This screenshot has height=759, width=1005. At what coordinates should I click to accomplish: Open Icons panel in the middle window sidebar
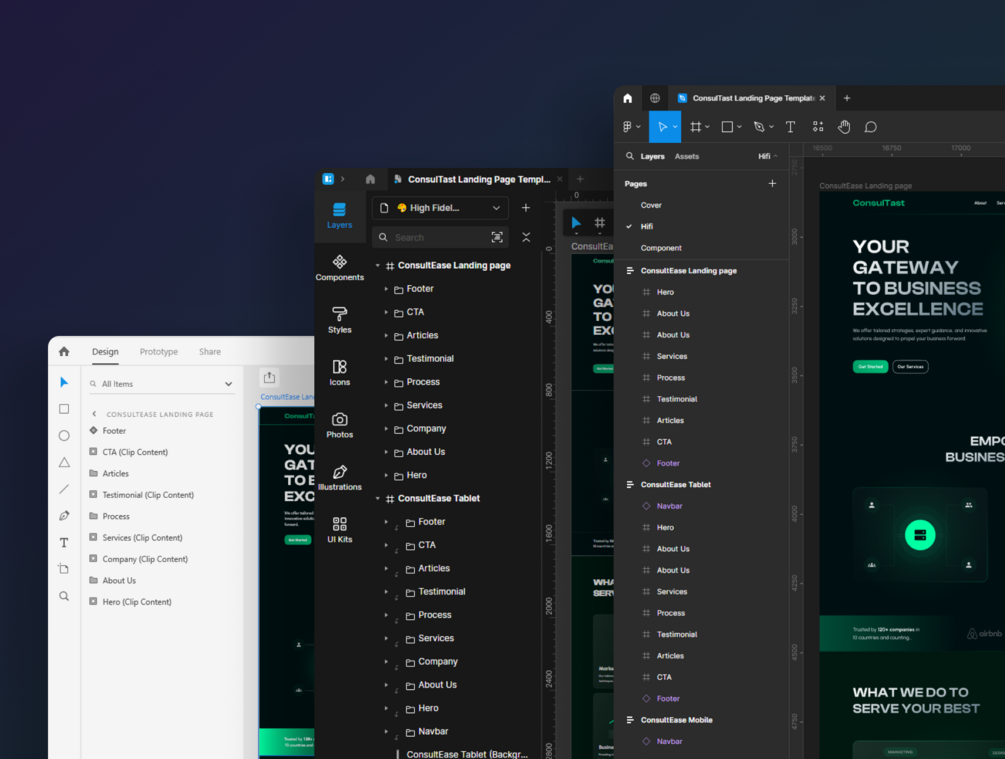[x=340, y=372]
